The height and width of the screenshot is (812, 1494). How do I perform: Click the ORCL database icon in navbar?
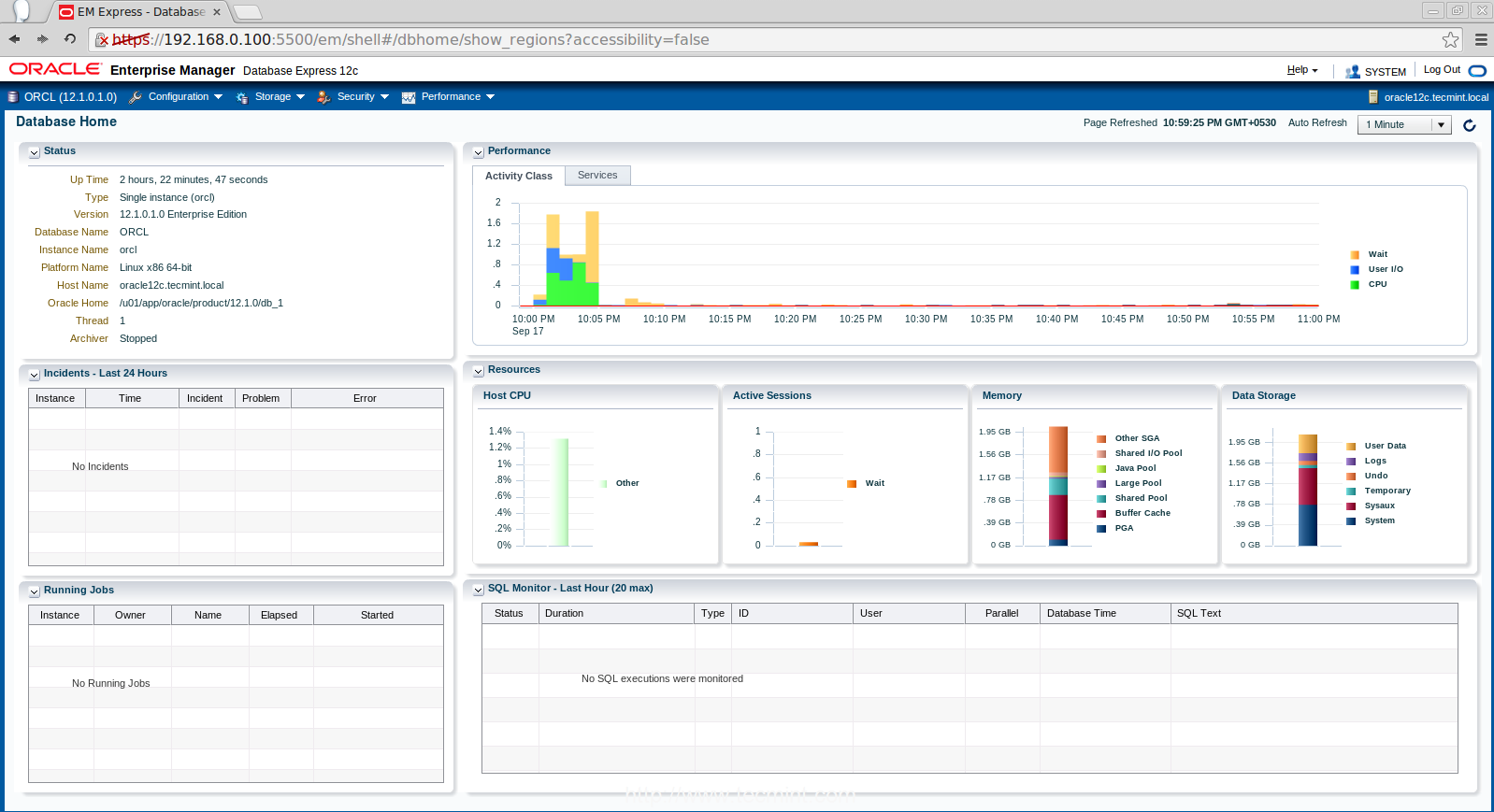click(12, 97)
